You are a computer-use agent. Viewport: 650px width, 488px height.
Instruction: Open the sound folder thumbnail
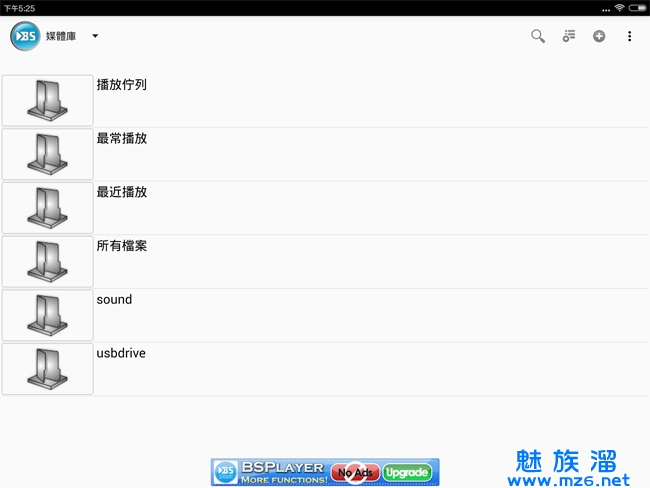coord(48,315)
